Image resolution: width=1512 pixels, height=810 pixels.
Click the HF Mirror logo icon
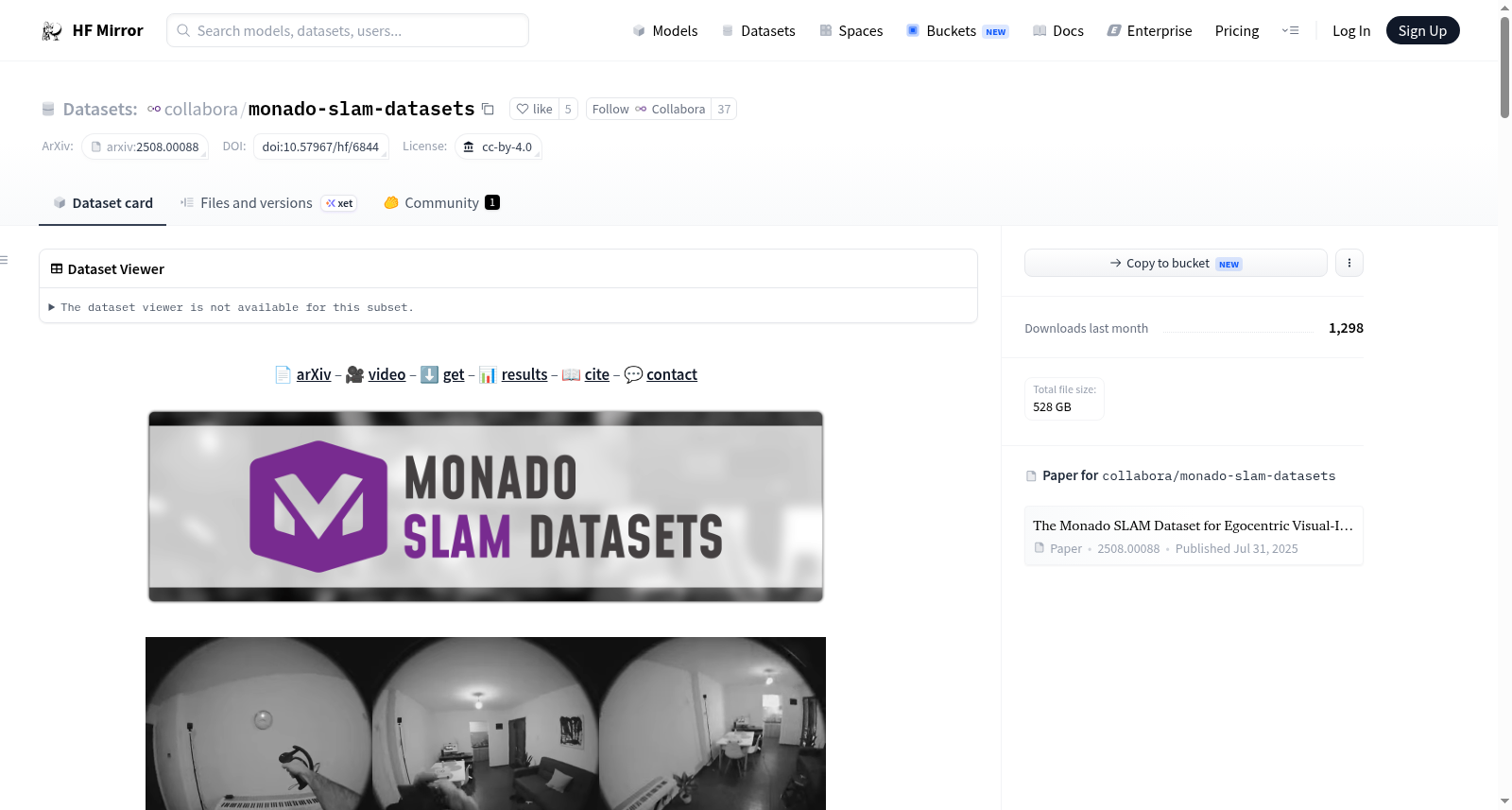click(x=52, y=31)
